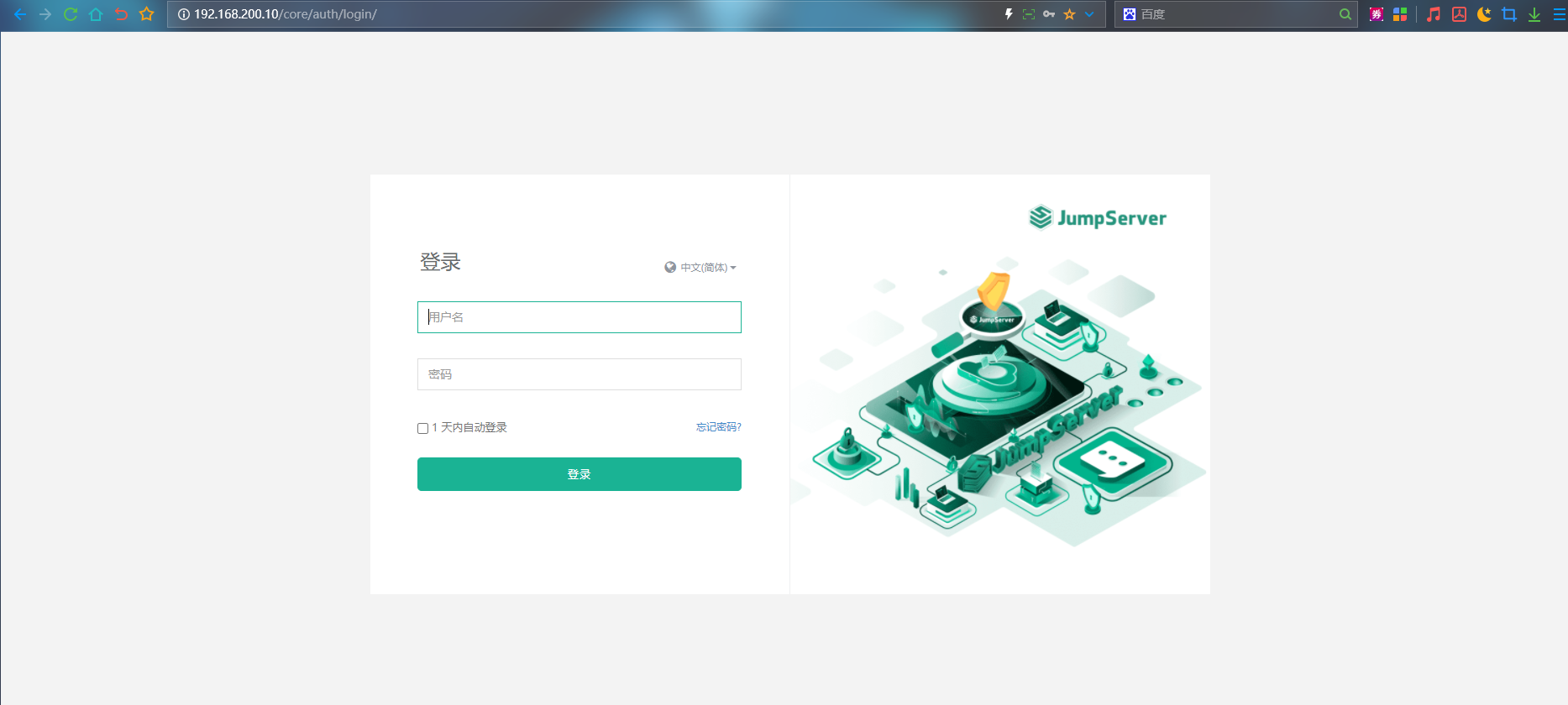Enable the 1 天内自动登录 checkbox
Image resolution: width=1568 pixels, height=705 pixels.
[423, 428]
